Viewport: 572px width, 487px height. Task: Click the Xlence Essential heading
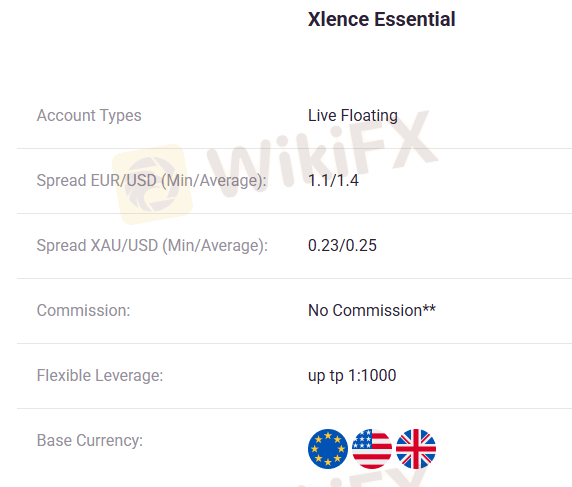(x=382, y=19)
